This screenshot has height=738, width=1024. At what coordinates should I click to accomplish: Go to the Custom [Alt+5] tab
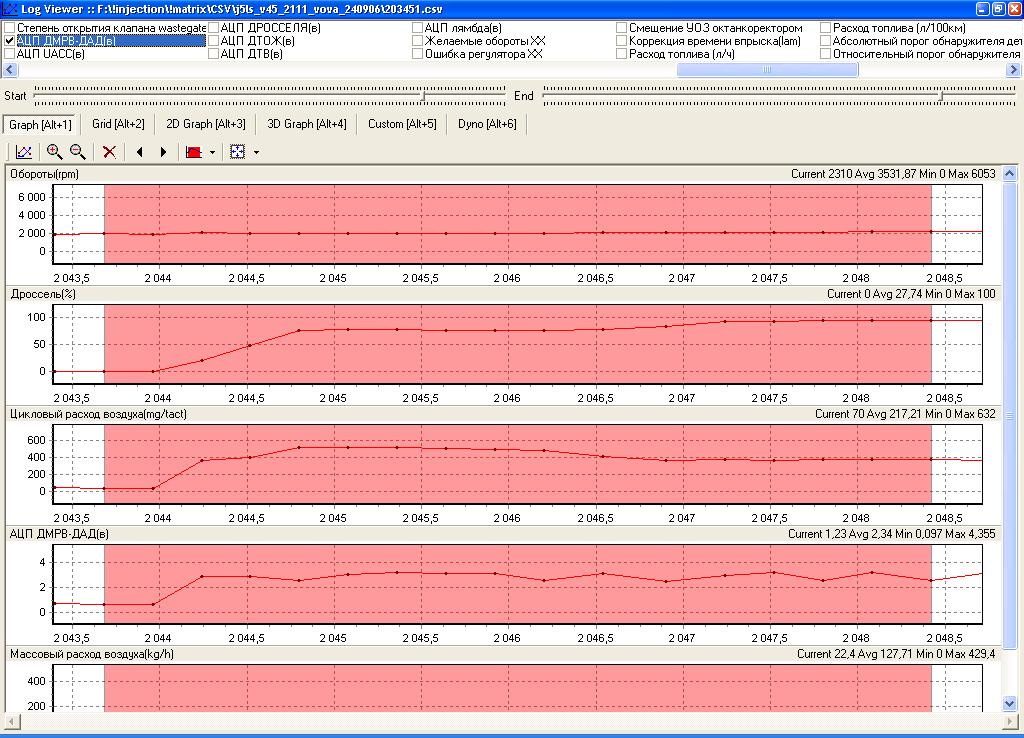[x=402, y=124]
